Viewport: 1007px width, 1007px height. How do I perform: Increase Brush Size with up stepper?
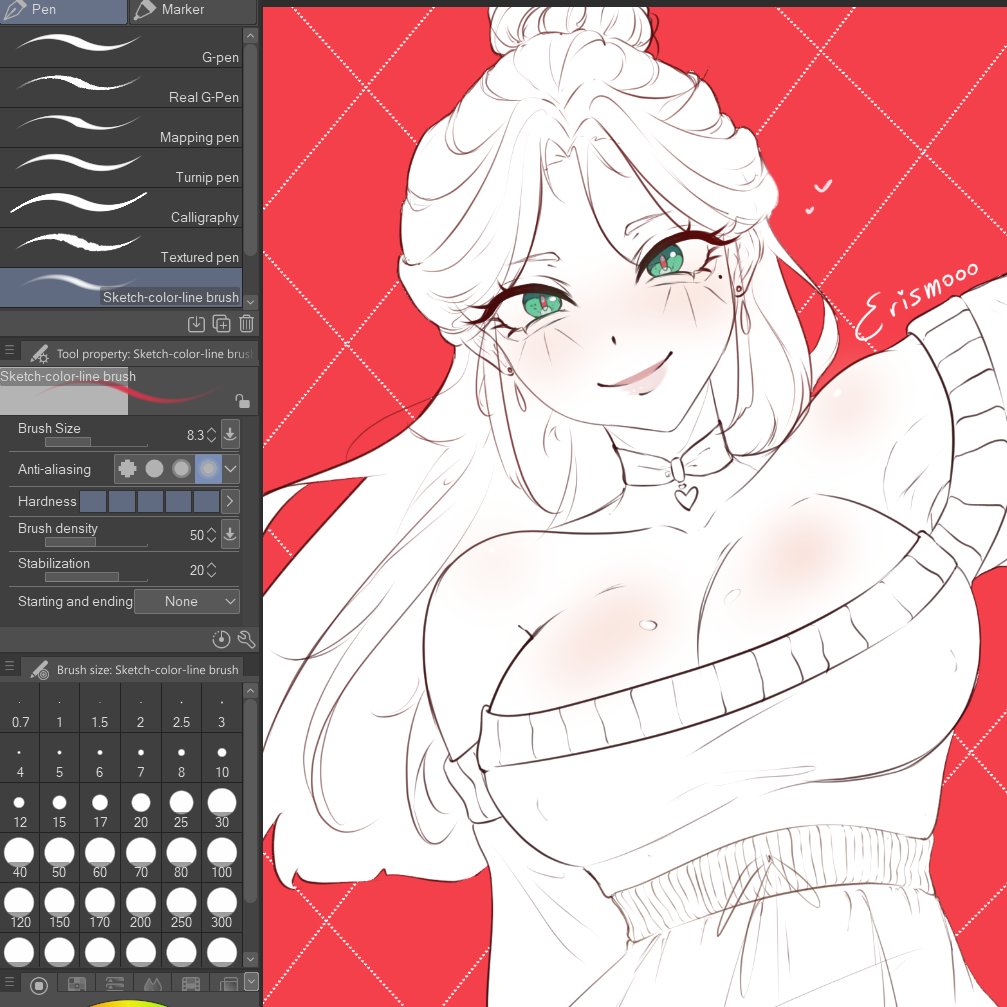(211, 430)
